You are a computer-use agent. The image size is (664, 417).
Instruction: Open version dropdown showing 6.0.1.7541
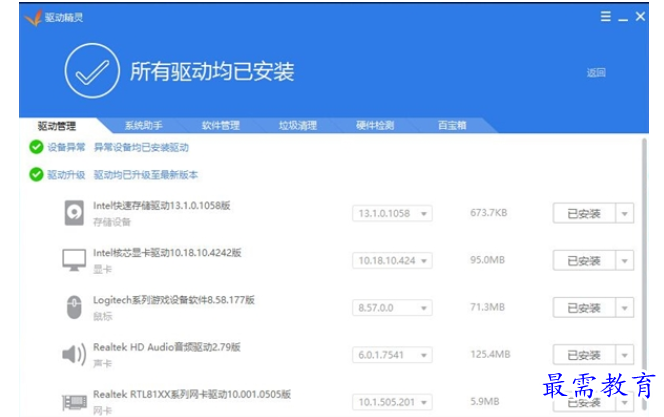tap(392, 355)
